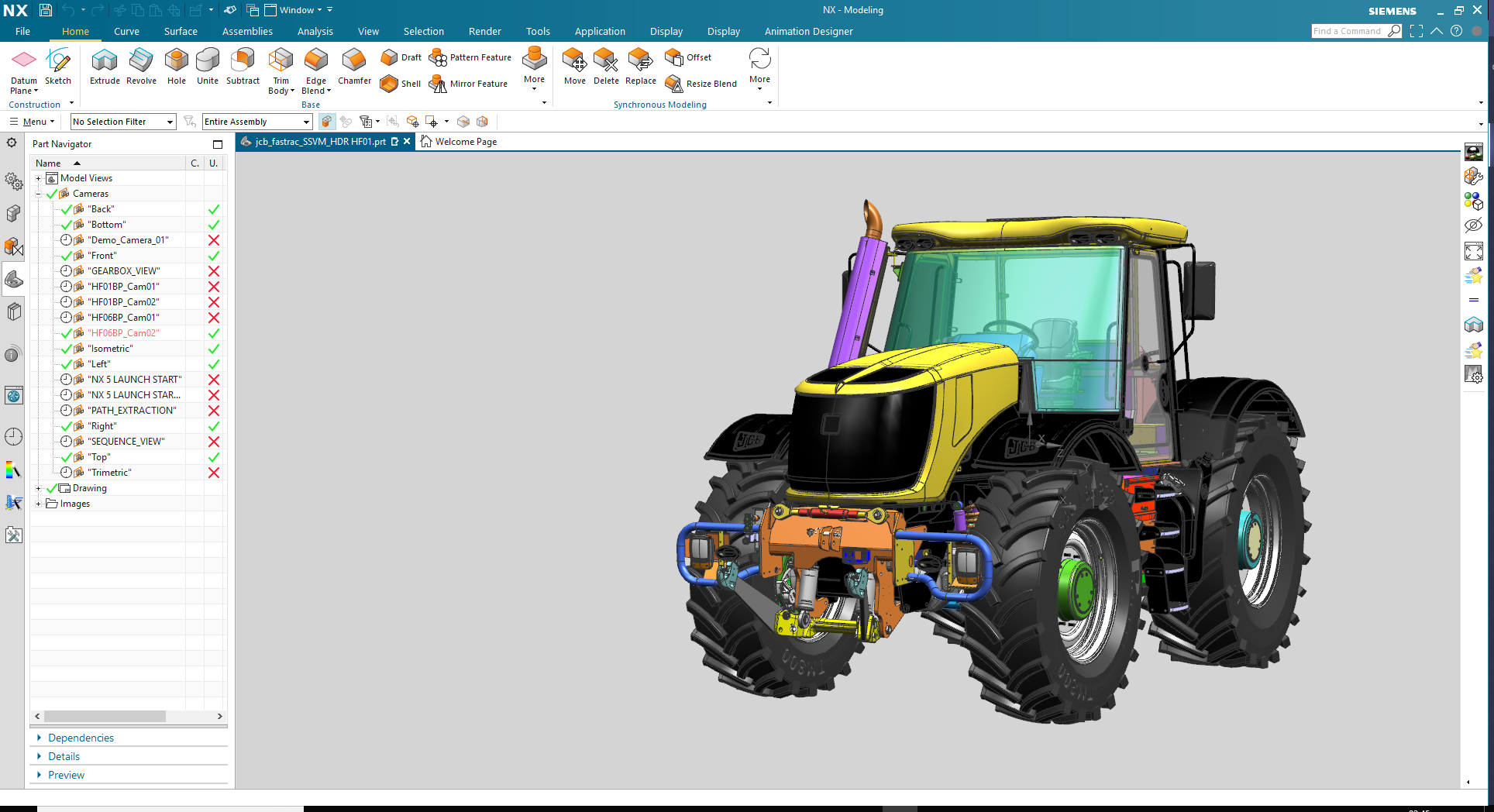Open the Assemblies ribbon tab
This screenshot has height=812, width=1494.
pos(247,32)
